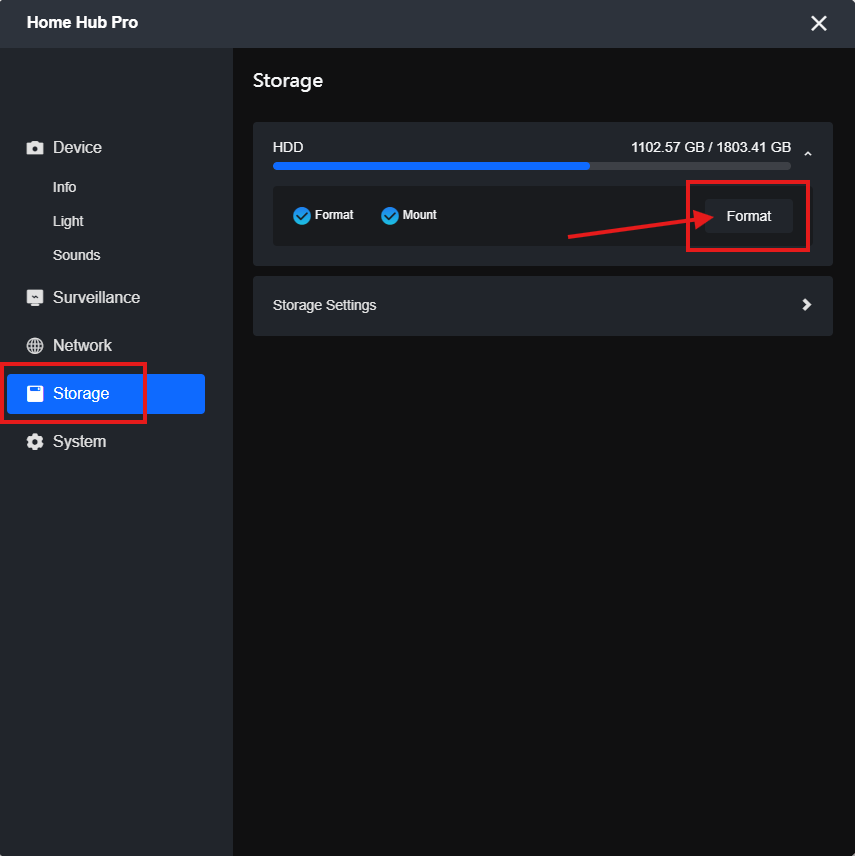The height and width of the screenshot is (856, 855).
Task: Open the Info submenu item
Action: pos(64,187)
